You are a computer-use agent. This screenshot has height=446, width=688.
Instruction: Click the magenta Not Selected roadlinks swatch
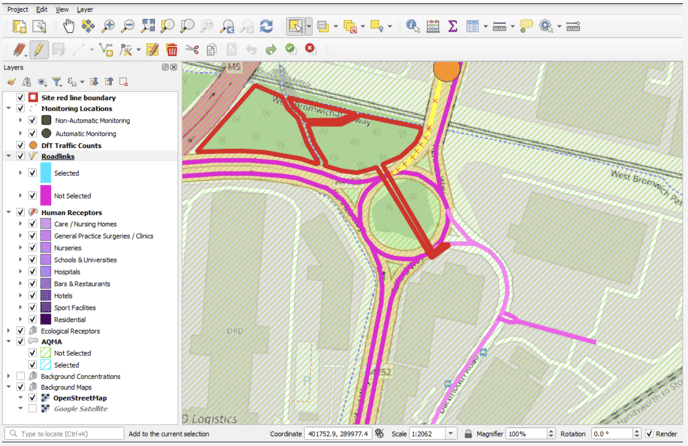[x=46, y=195]
